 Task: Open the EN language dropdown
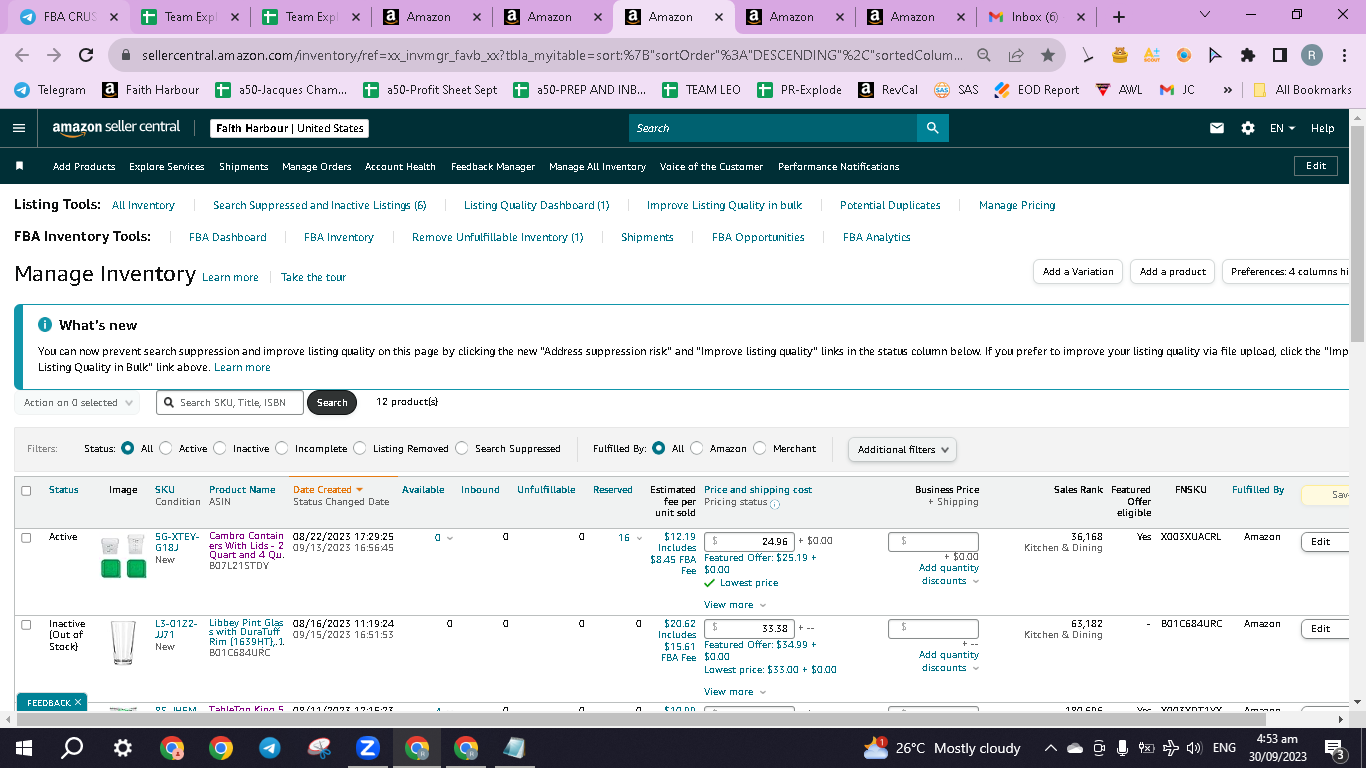click(1282, 128)
